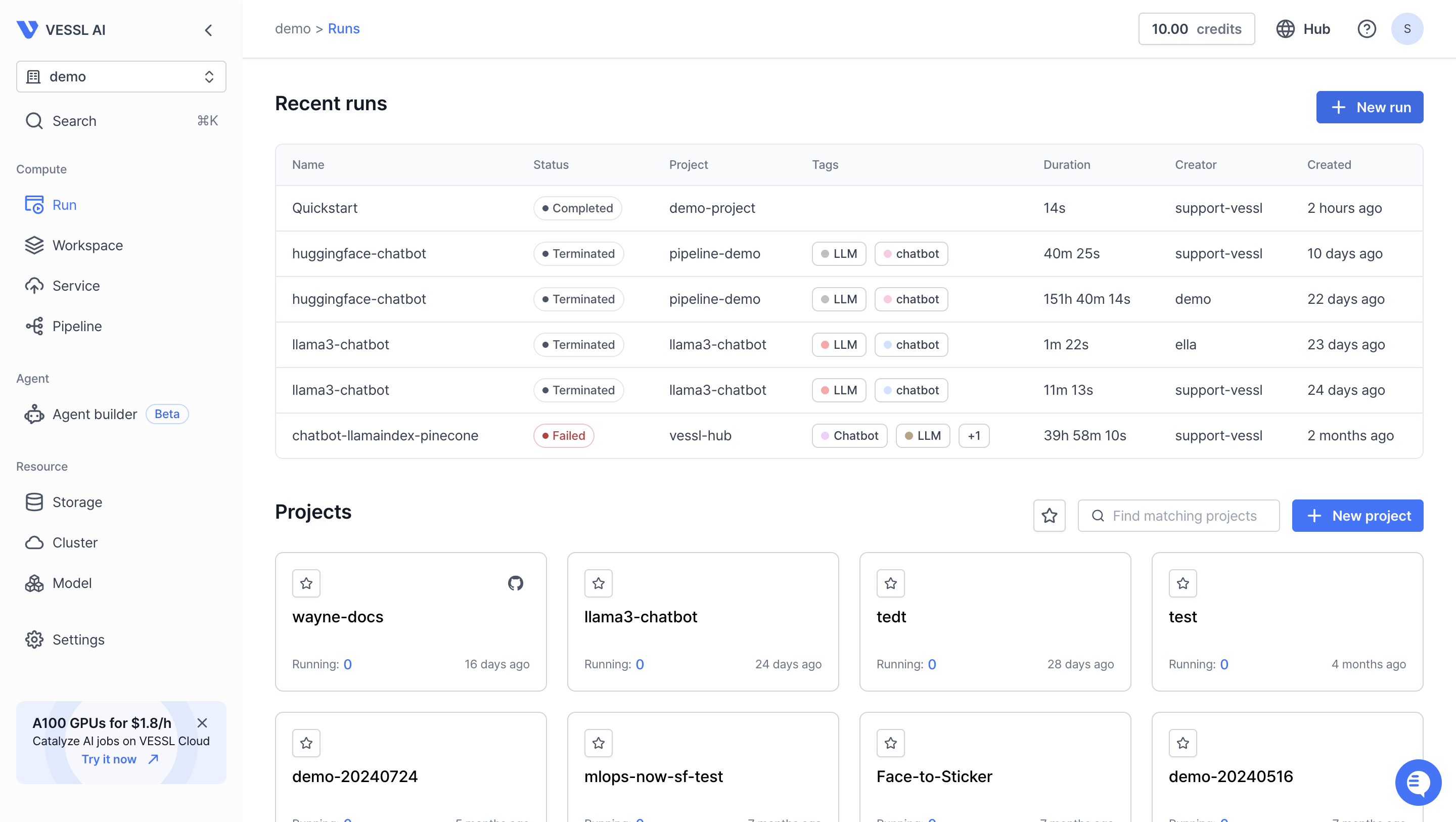Open Run in the Compute section
This screenshot has width=1456, height=822.
[121, 205]
